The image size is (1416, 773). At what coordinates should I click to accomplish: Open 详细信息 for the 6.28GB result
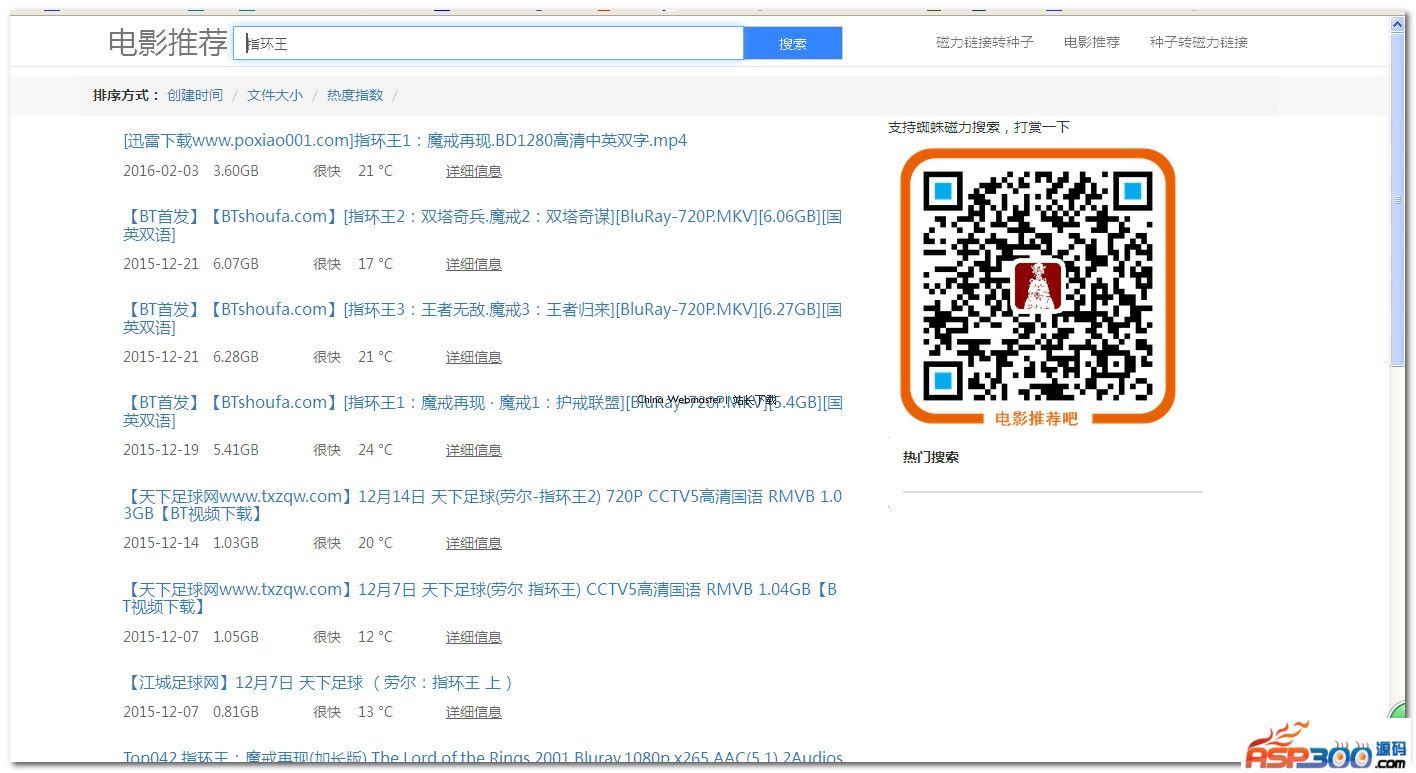[x=474, y=357]
